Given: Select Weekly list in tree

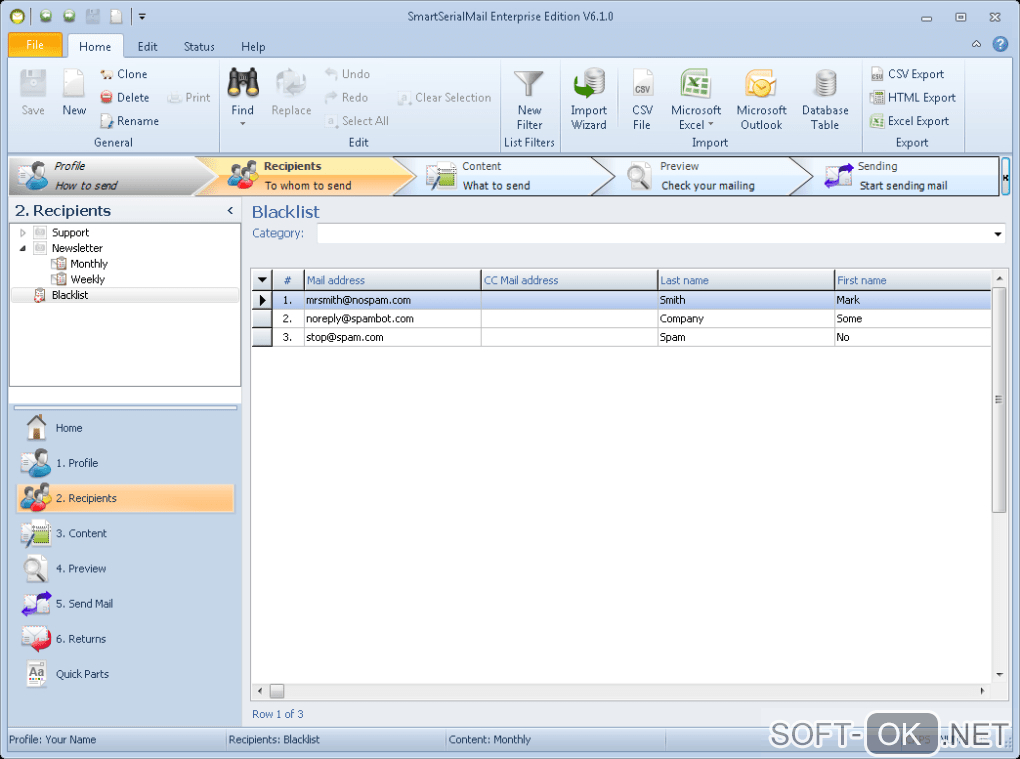Looking at the screenshot, I should 87,280.
